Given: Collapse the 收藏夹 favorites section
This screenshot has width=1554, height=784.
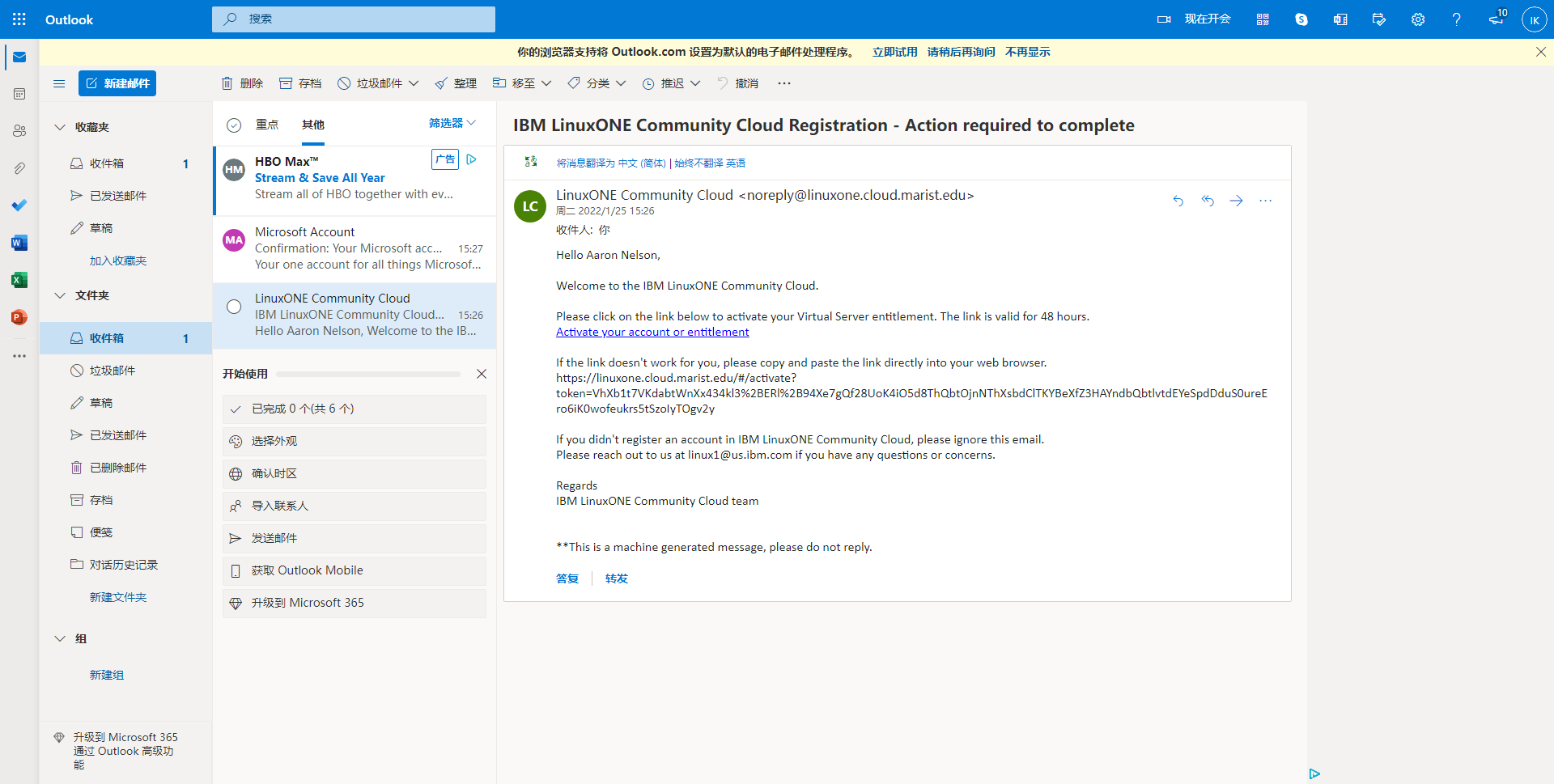Looking at the screenshot, I should coord(60,127).
